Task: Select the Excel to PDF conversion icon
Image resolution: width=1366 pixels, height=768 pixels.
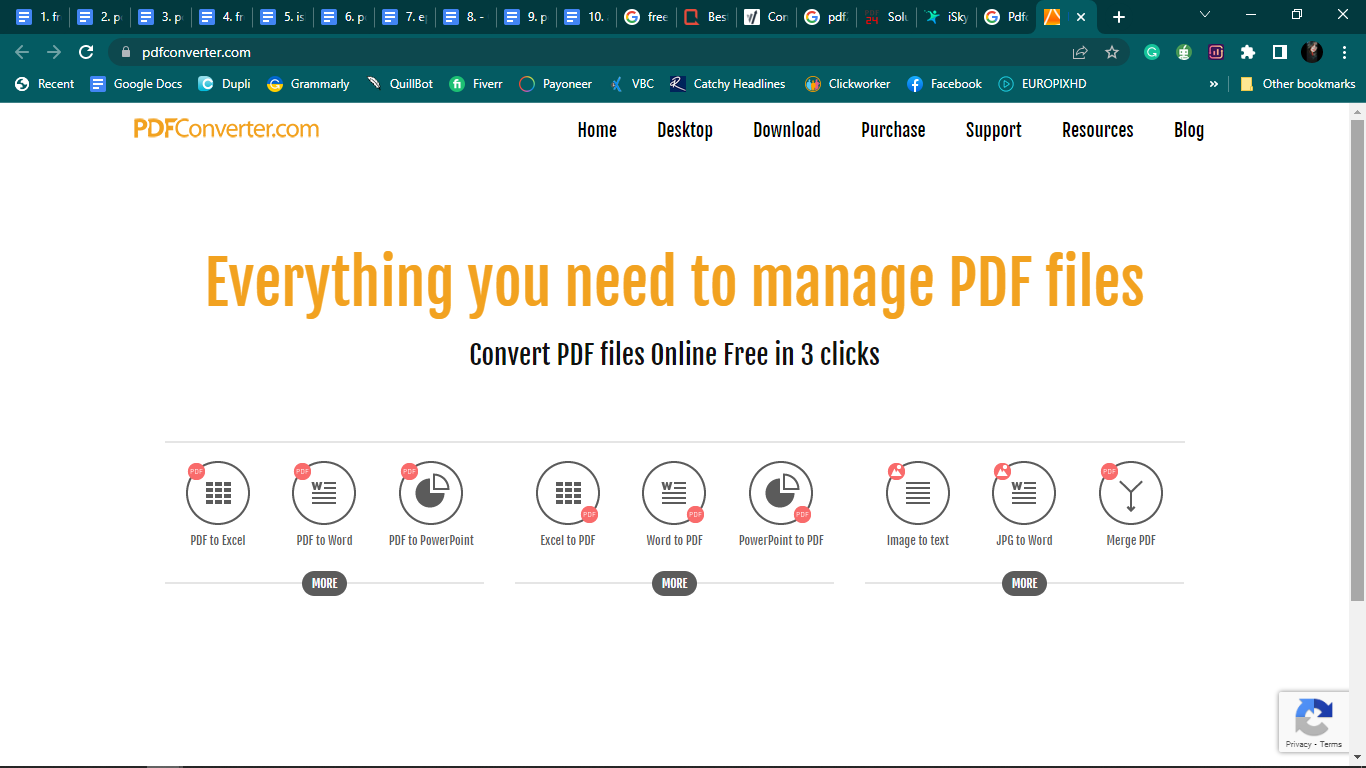Action: point(567,492)
